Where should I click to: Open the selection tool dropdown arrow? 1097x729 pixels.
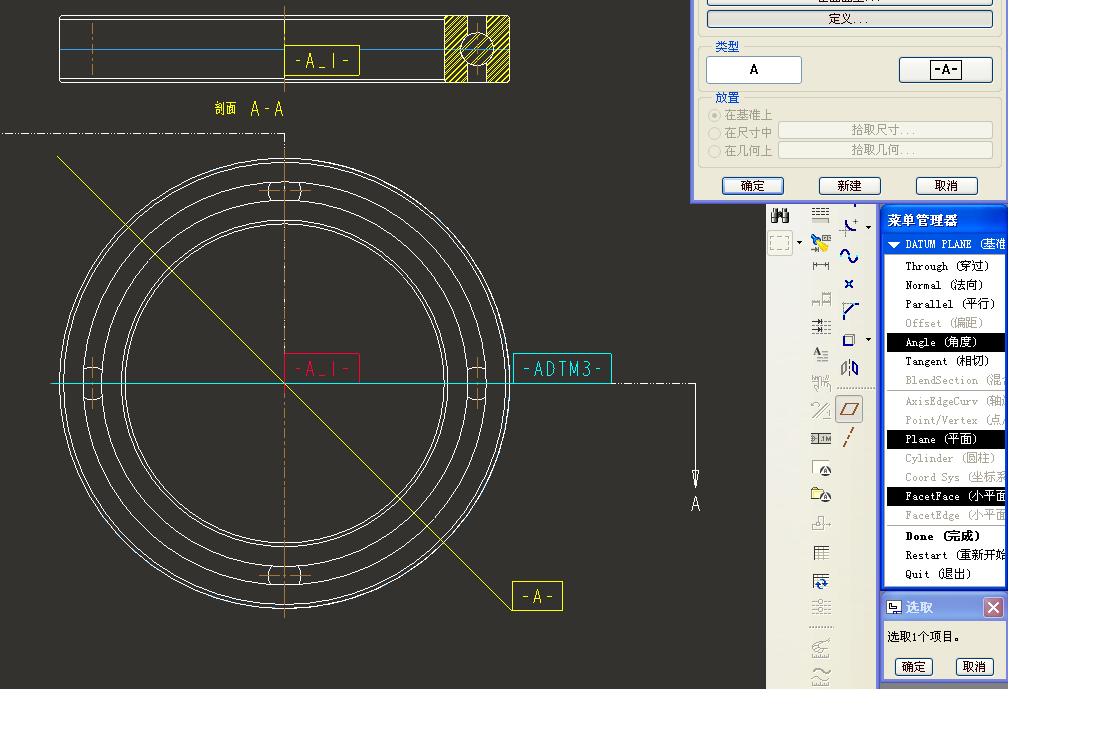click(799, 243)
